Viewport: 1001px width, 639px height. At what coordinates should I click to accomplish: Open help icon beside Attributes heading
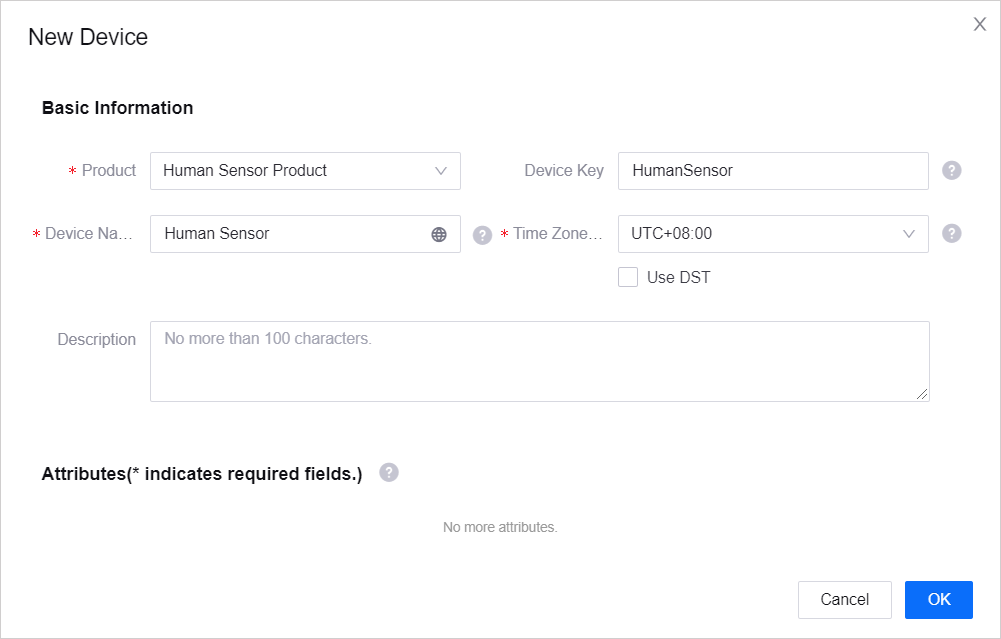[389, 472]
